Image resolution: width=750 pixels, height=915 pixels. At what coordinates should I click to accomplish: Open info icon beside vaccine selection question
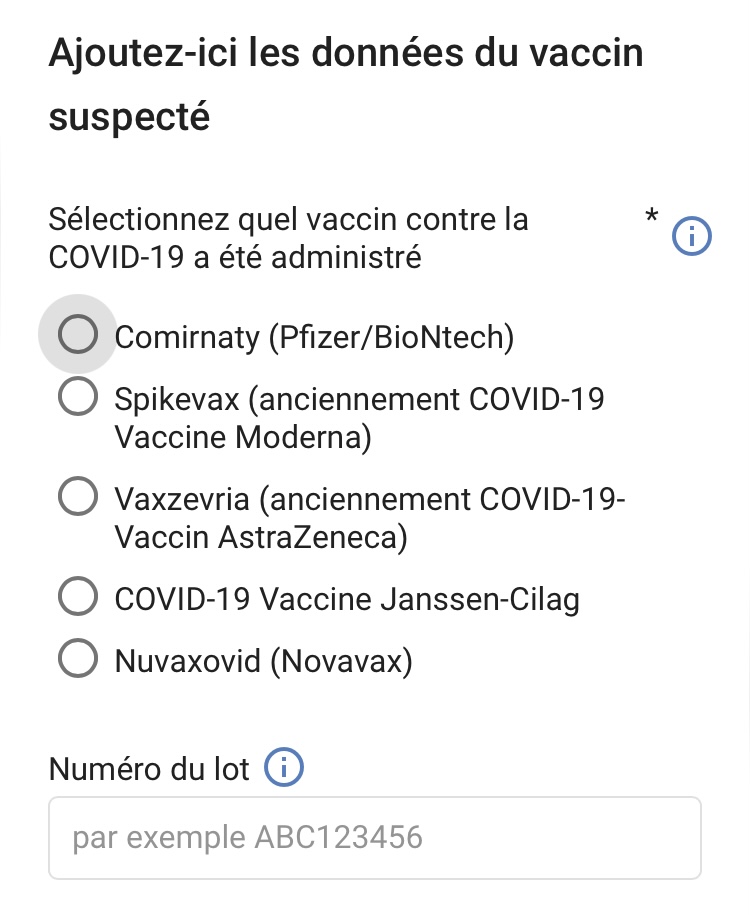692,237
